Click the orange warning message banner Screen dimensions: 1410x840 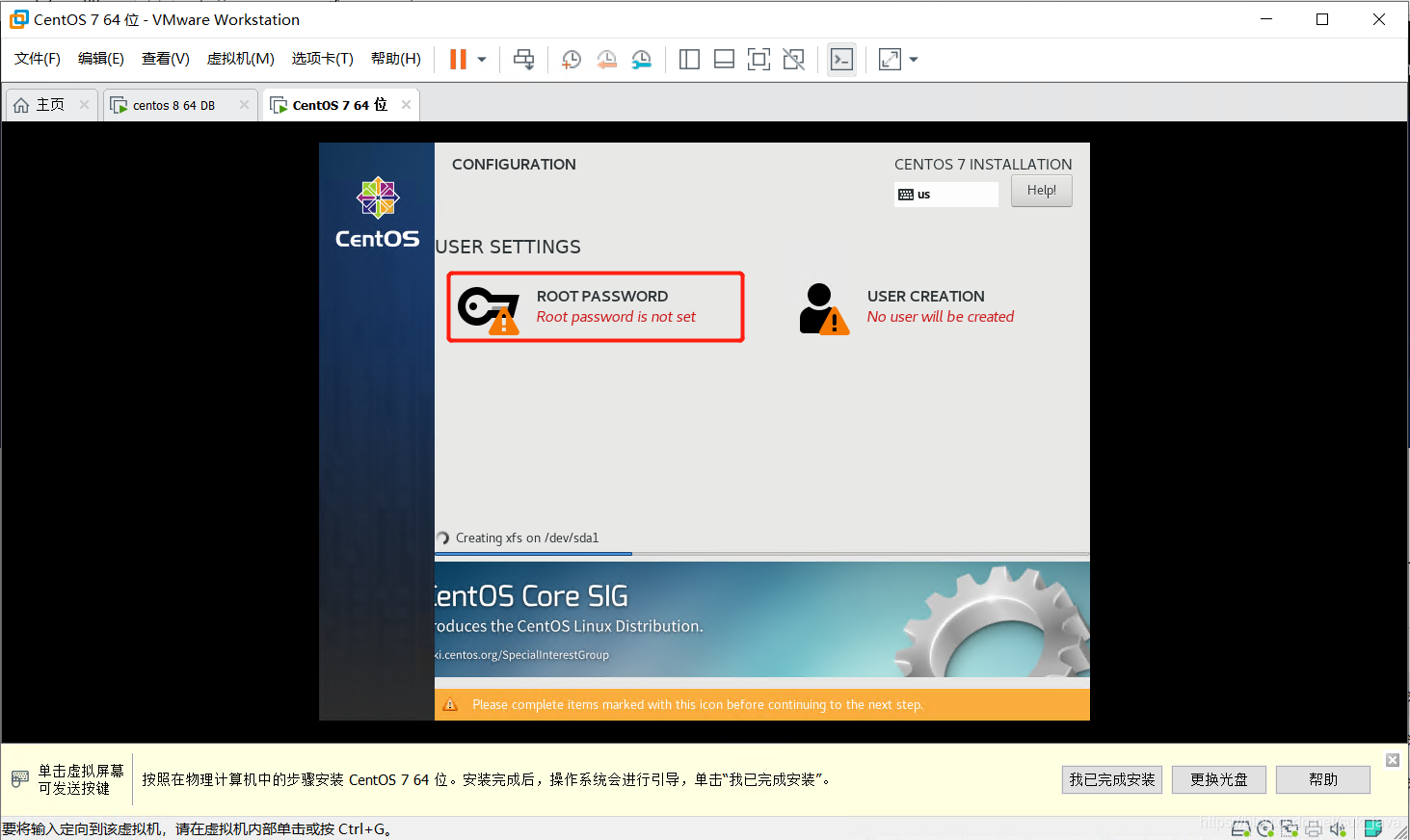[762, 705]
